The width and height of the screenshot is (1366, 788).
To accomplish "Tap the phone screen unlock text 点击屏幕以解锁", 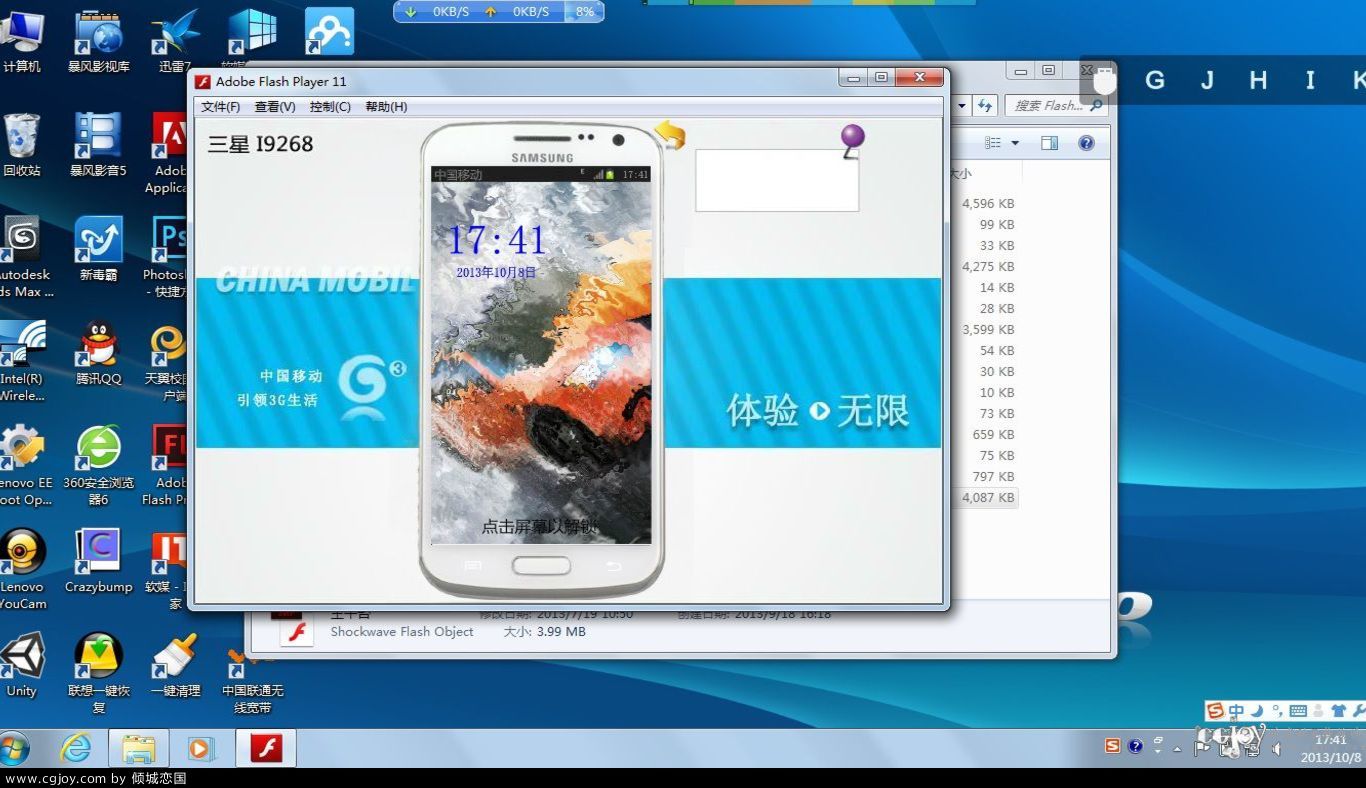I will tap(541, 526).
